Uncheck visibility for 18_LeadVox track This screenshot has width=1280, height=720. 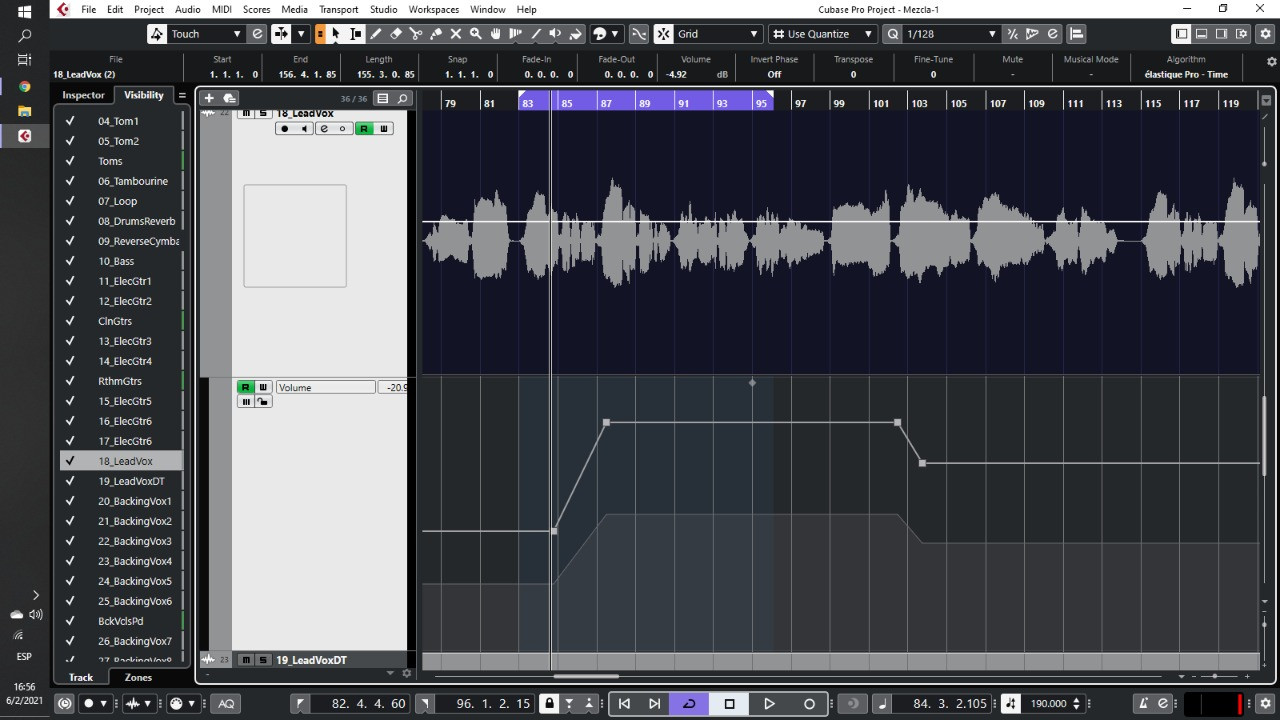tap(70, 461)
